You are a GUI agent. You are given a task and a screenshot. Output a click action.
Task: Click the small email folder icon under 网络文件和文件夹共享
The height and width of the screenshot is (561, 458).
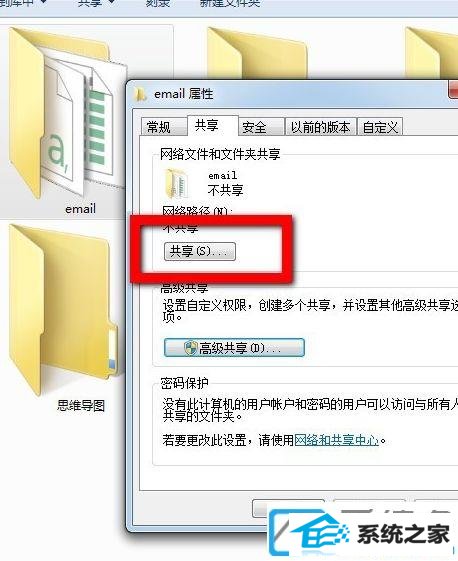coord(177,184)
